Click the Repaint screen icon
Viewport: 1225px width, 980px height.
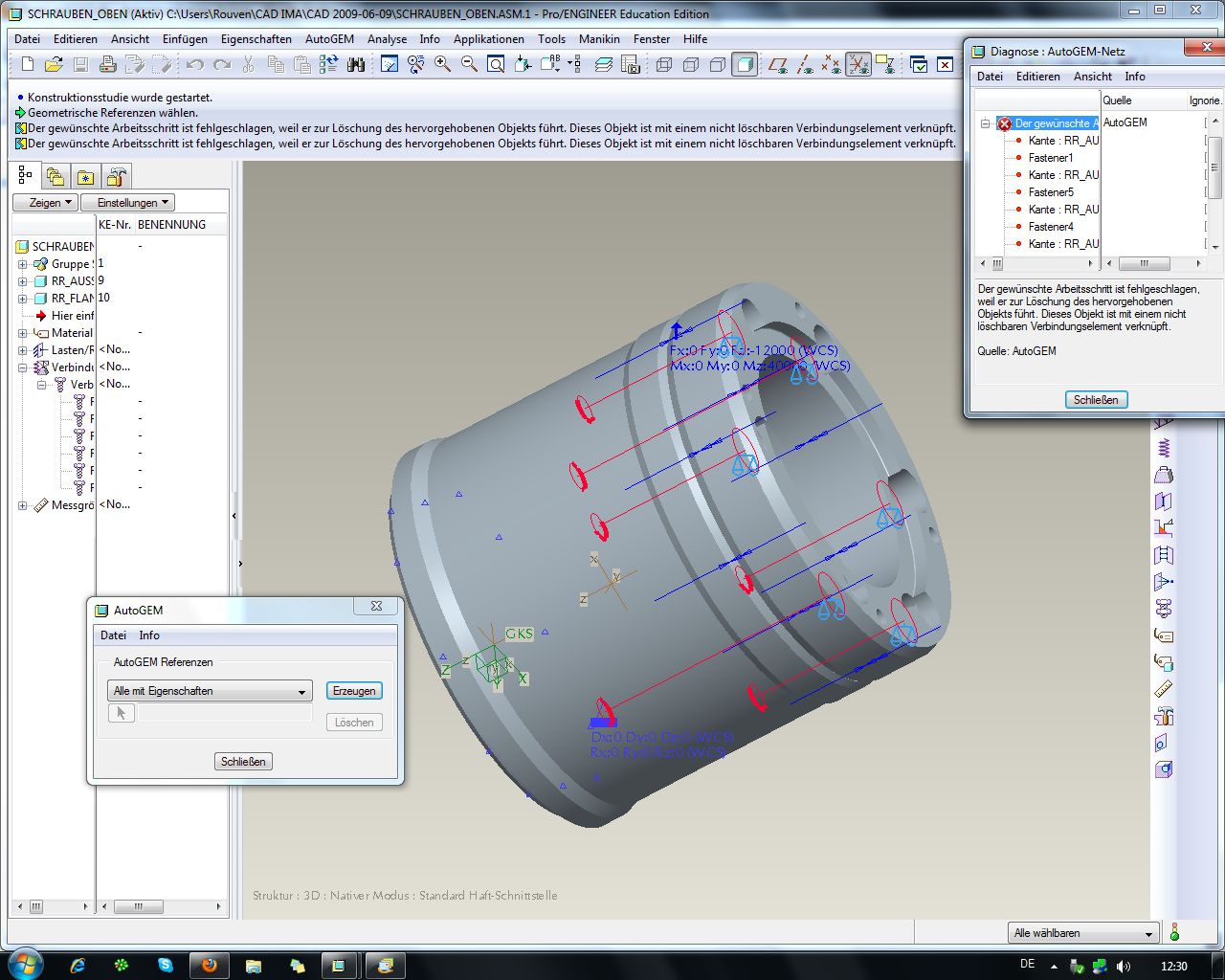coord(390,64)
